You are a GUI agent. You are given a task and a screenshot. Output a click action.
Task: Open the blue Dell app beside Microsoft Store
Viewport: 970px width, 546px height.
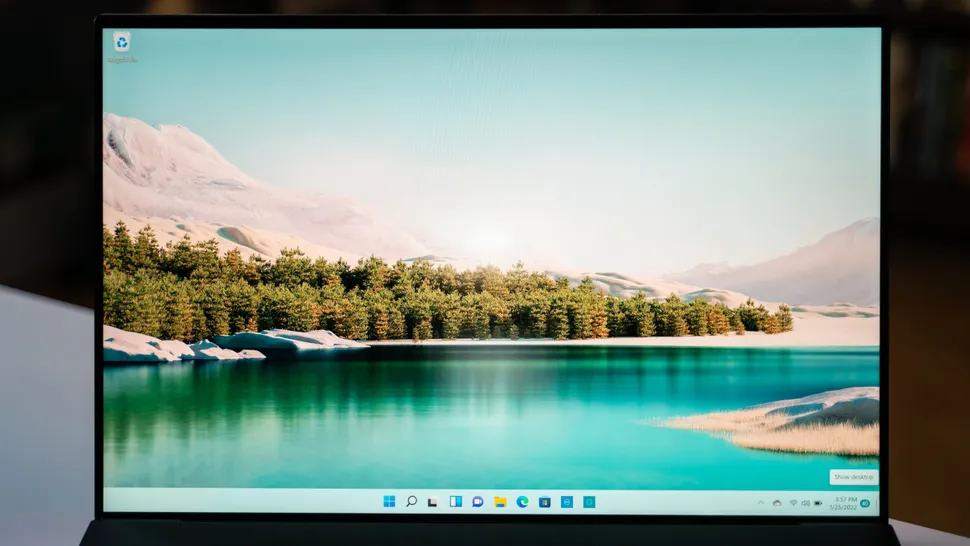coord(567,501)
